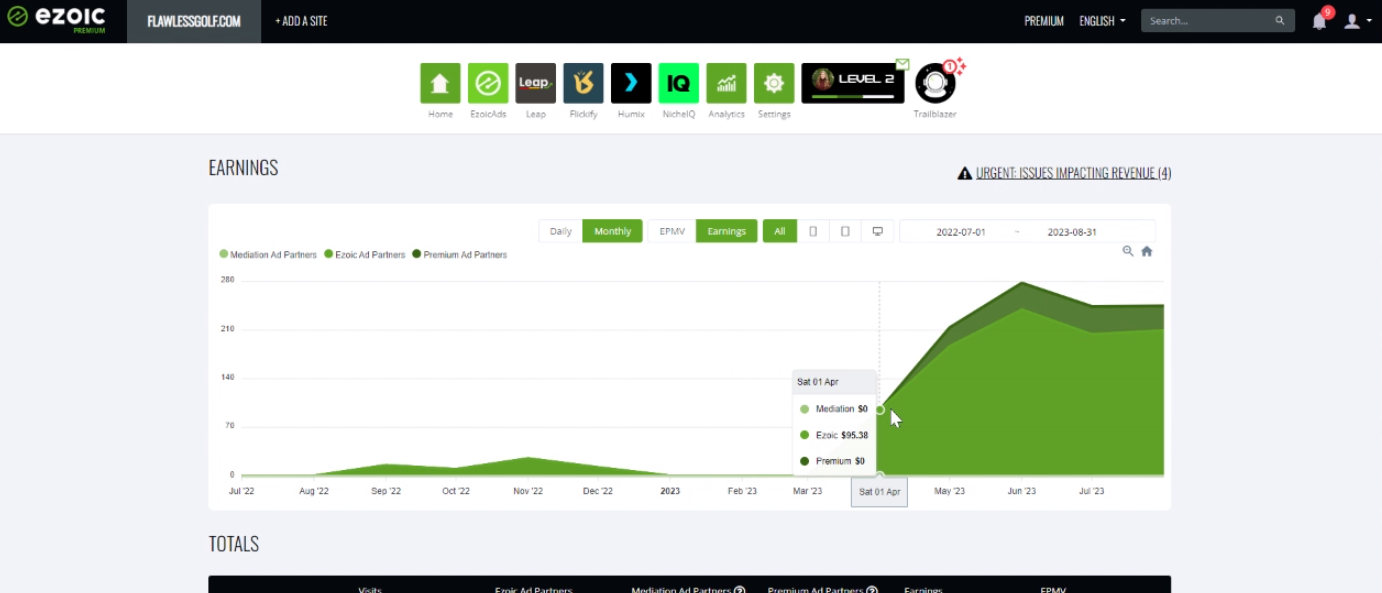Image resolution: width=1382 pixels, height=593 pixels.
Task: Edit the end date 2023-08-31
Action: coord(1072,232)
